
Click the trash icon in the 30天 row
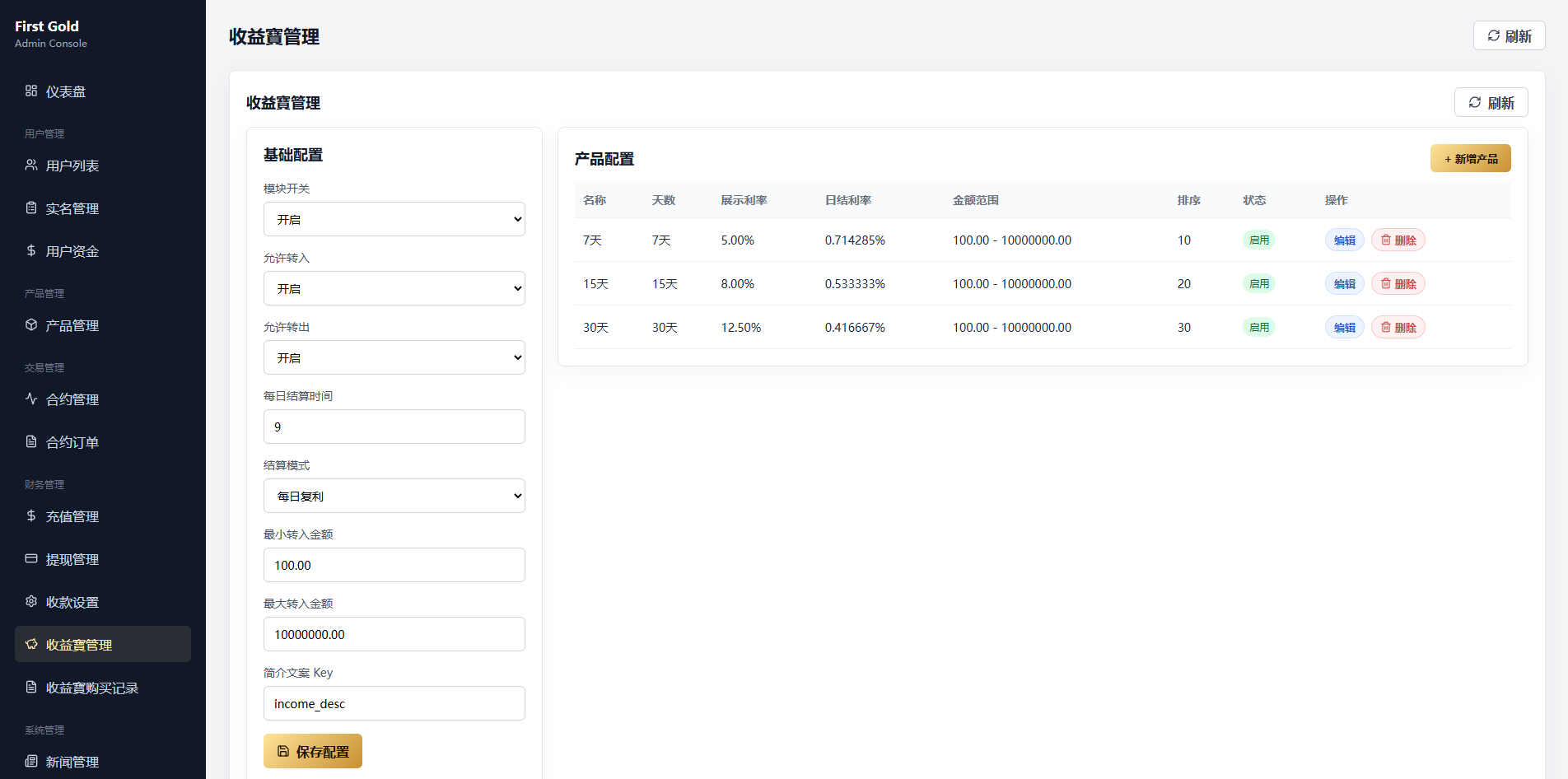click(x=1386, y=327)
